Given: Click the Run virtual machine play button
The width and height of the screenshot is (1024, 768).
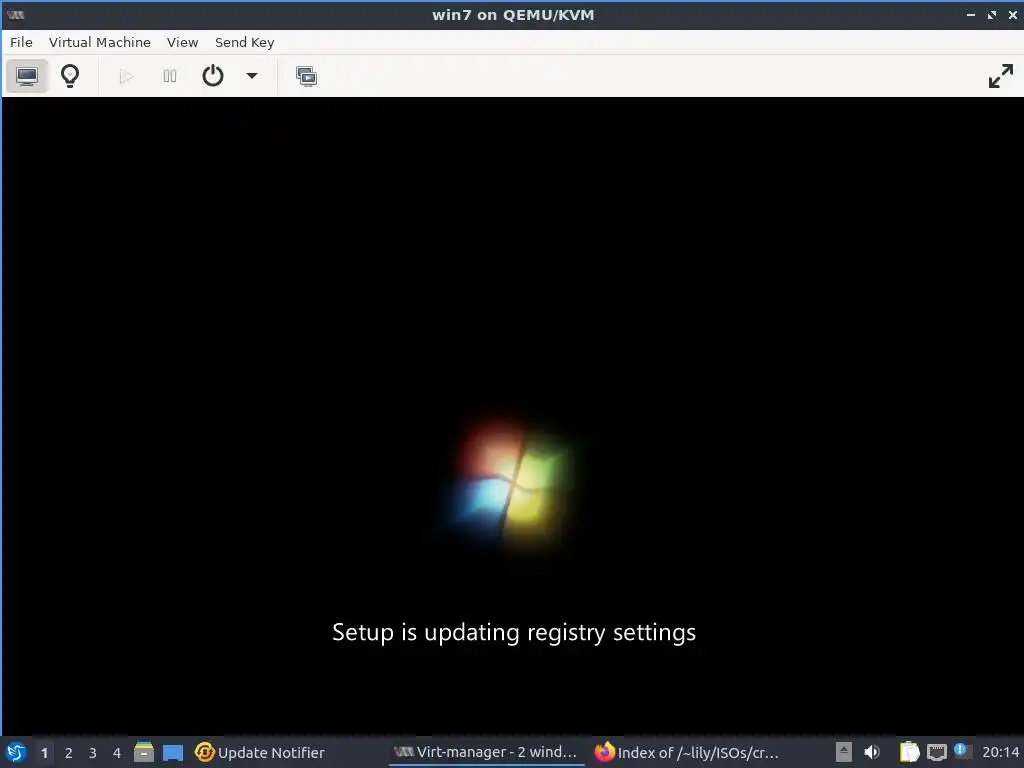Looking at the screenshot, I should (127, 76).
